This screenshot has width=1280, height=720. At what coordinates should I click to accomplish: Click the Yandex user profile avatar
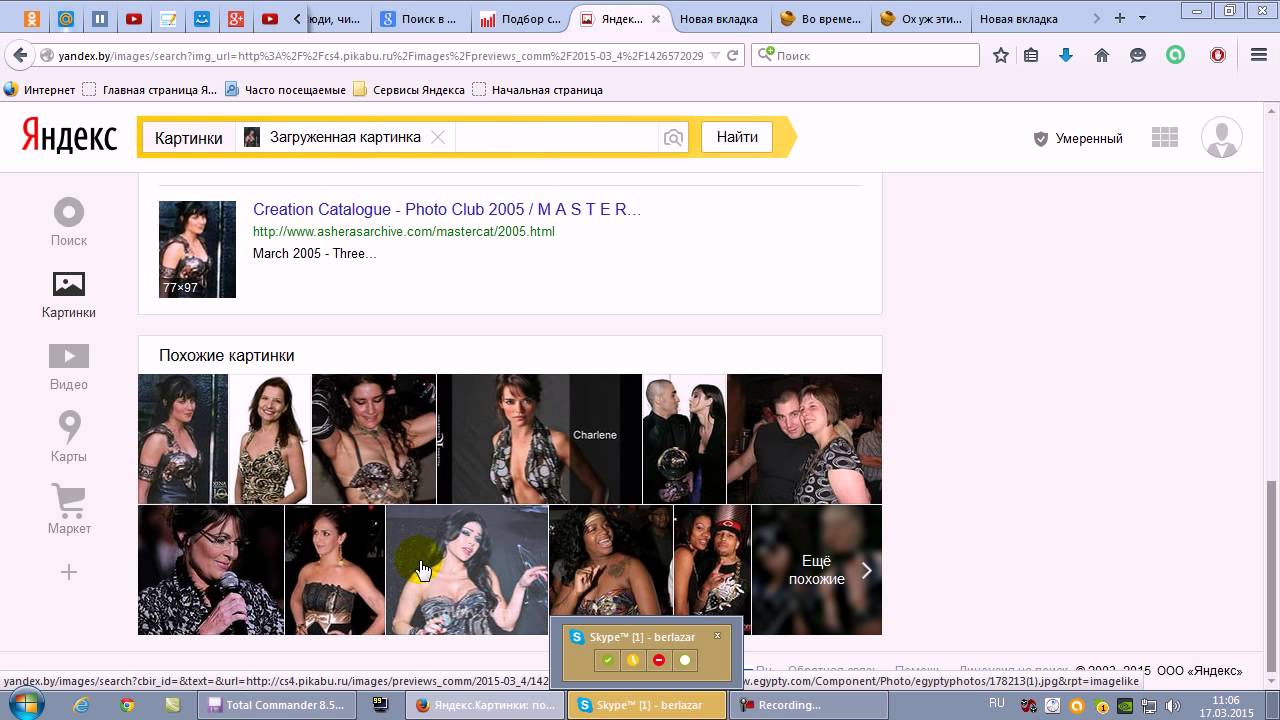tap(1221, 138)
